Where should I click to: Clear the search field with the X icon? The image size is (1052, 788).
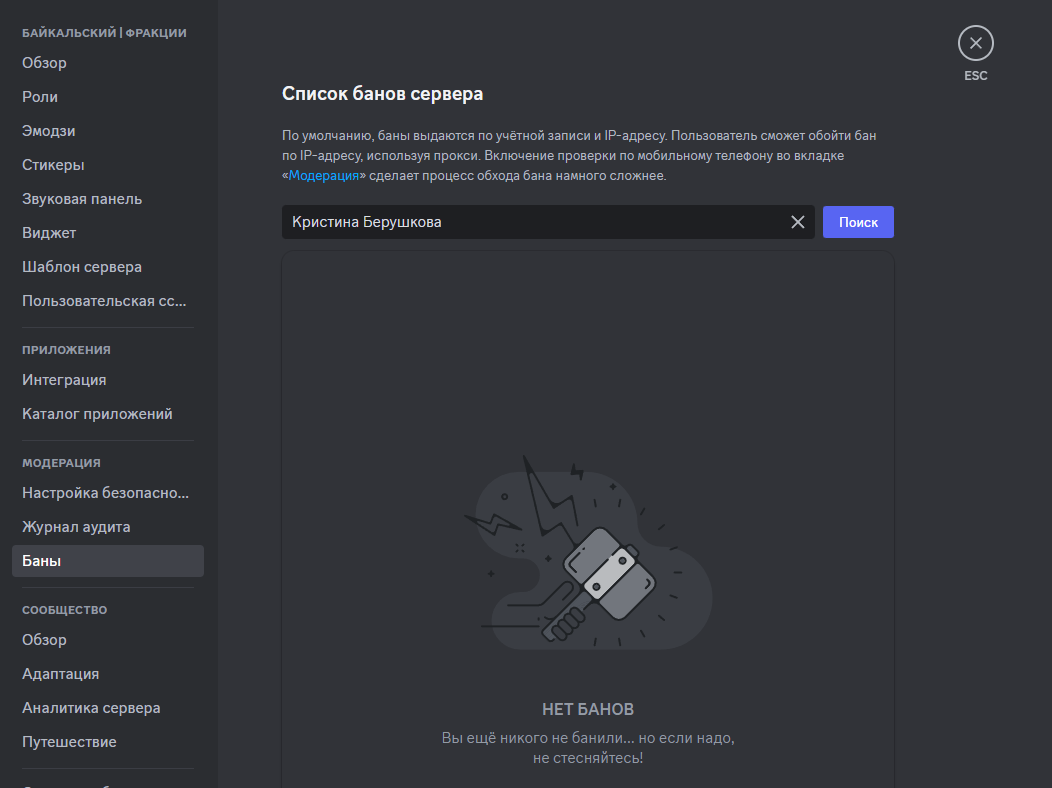[x=797, y=222]
